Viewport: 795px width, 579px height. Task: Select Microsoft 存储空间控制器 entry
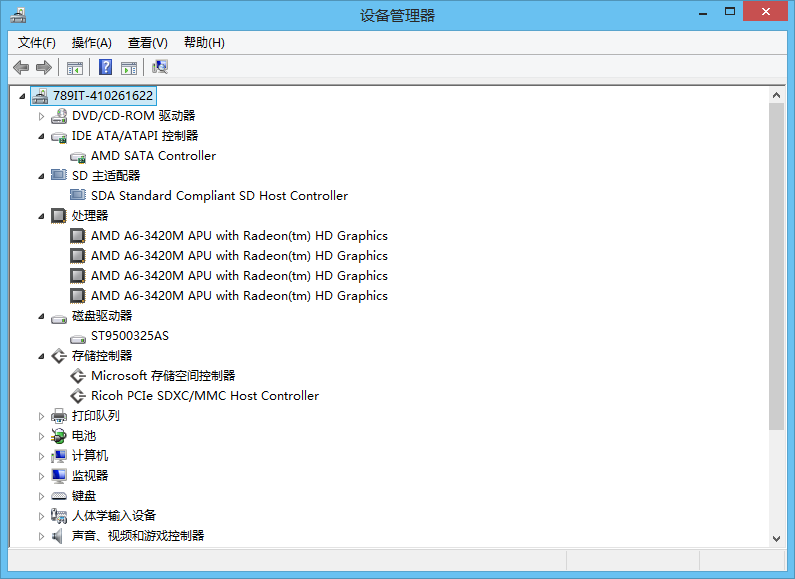[x=163, y=376]
